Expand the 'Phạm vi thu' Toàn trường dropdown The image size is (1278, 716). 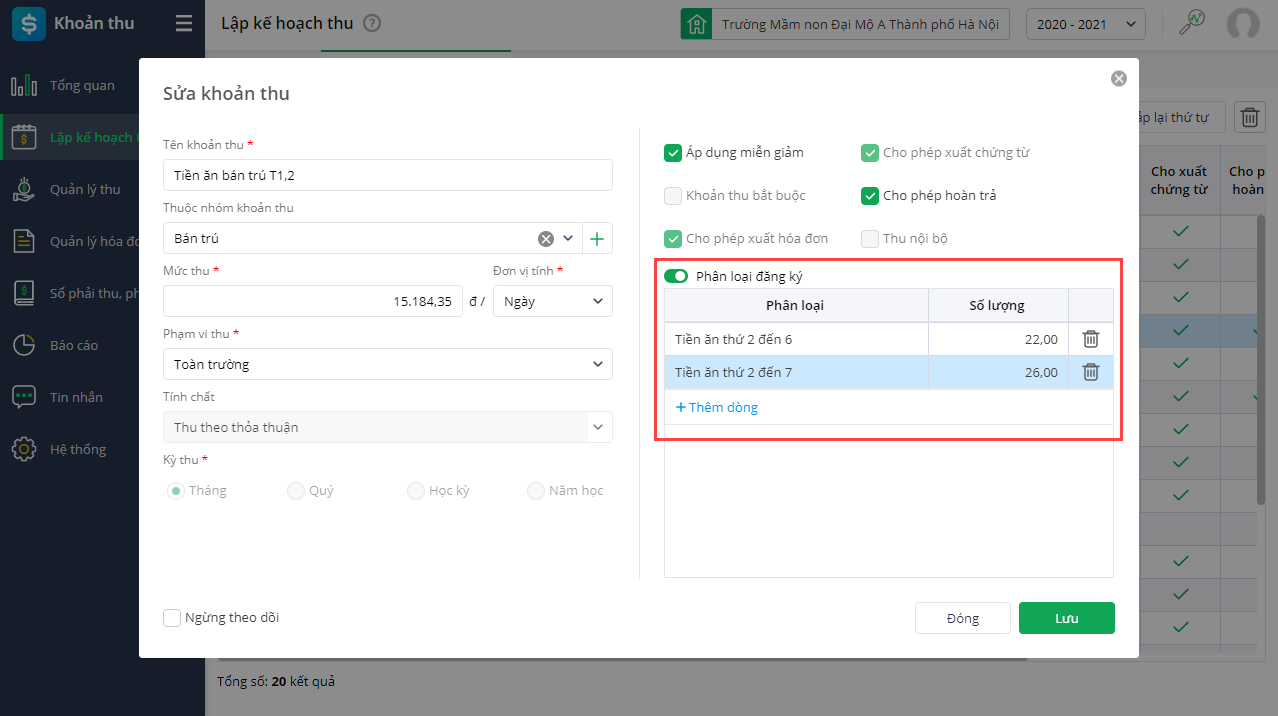(x=388, y=364)
